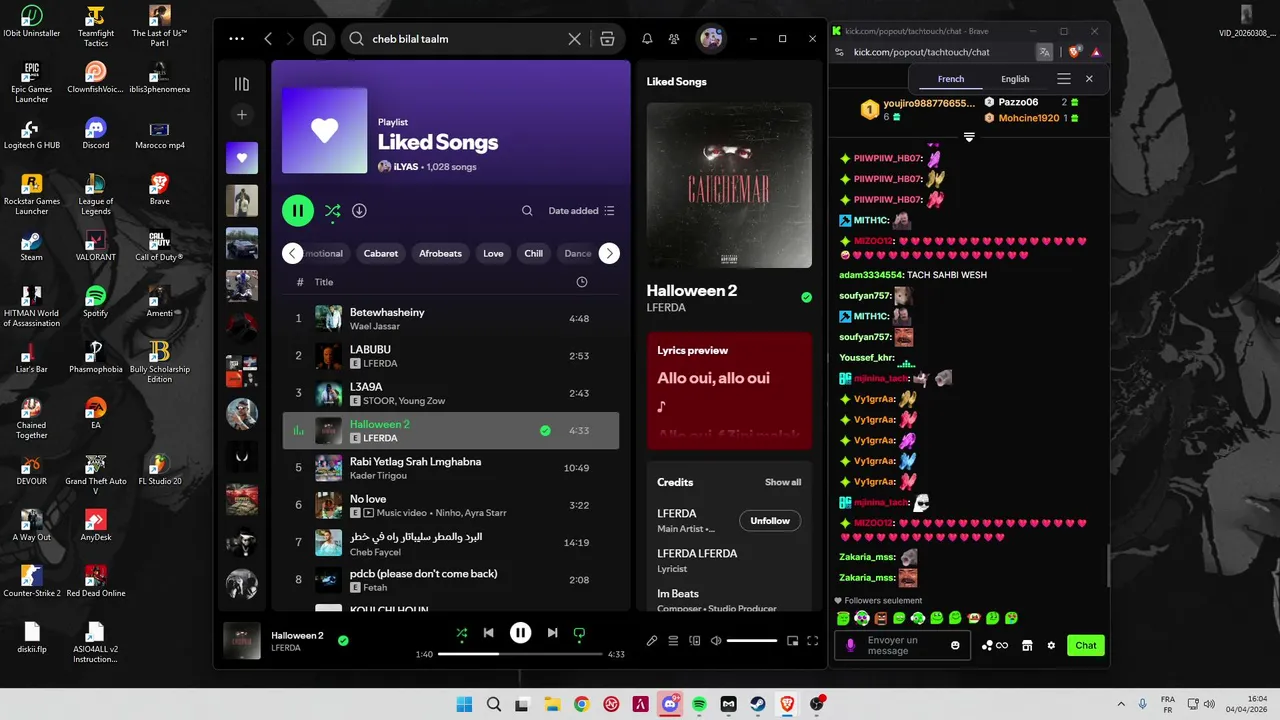This screenshot has height=720, width=1280.
Task: Open the translate icon in Brave address bar
Action: [1045, 52]
